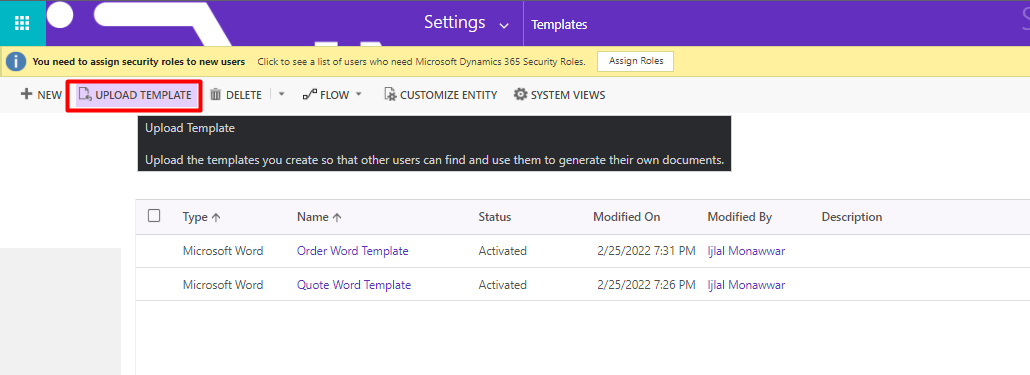The height and width of the screenshot is (375, 1030).
Task: Click the plus icon for New
Action: (x=26, y=95)
